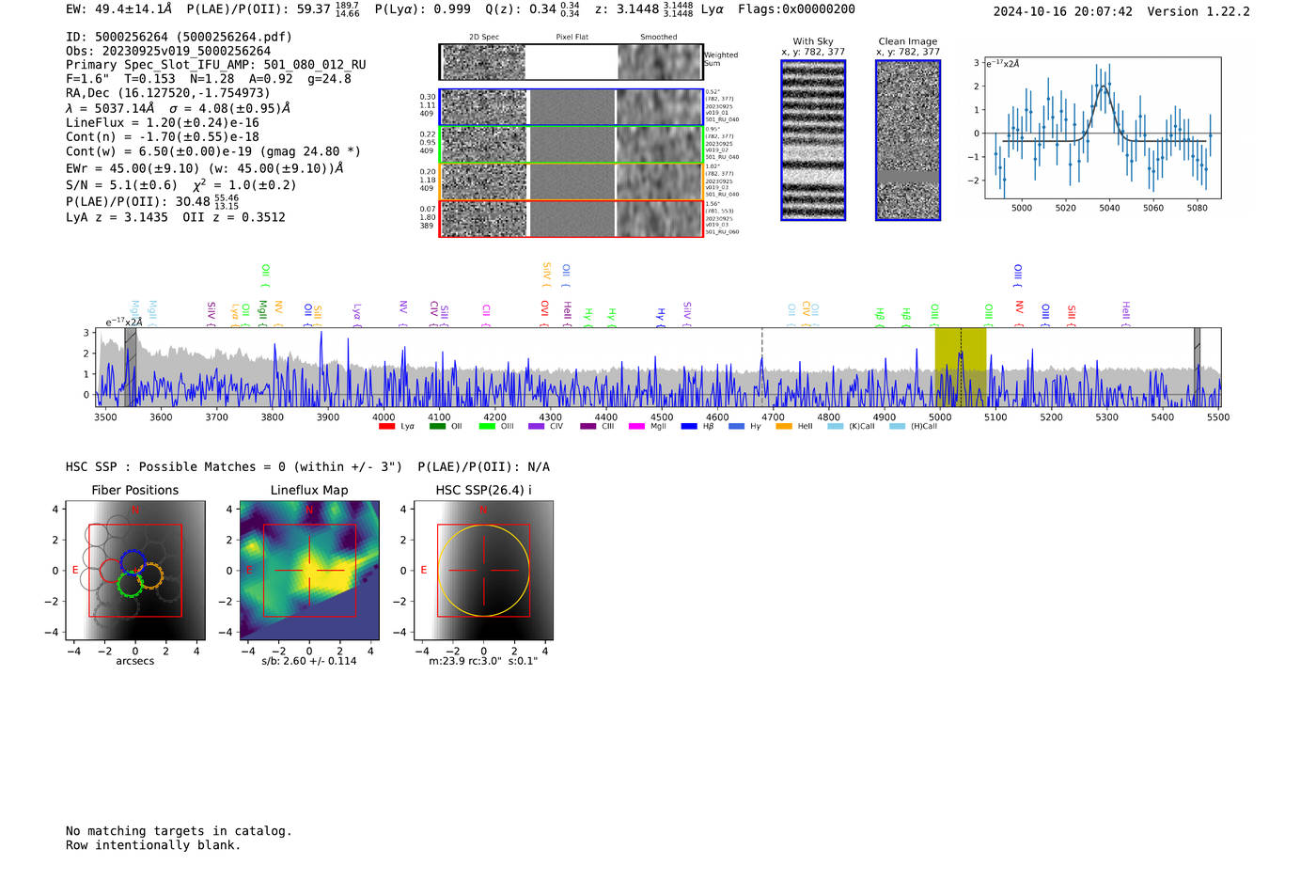
Task: Select the green-framed fiber spectrum row
Action: [571, 145]
